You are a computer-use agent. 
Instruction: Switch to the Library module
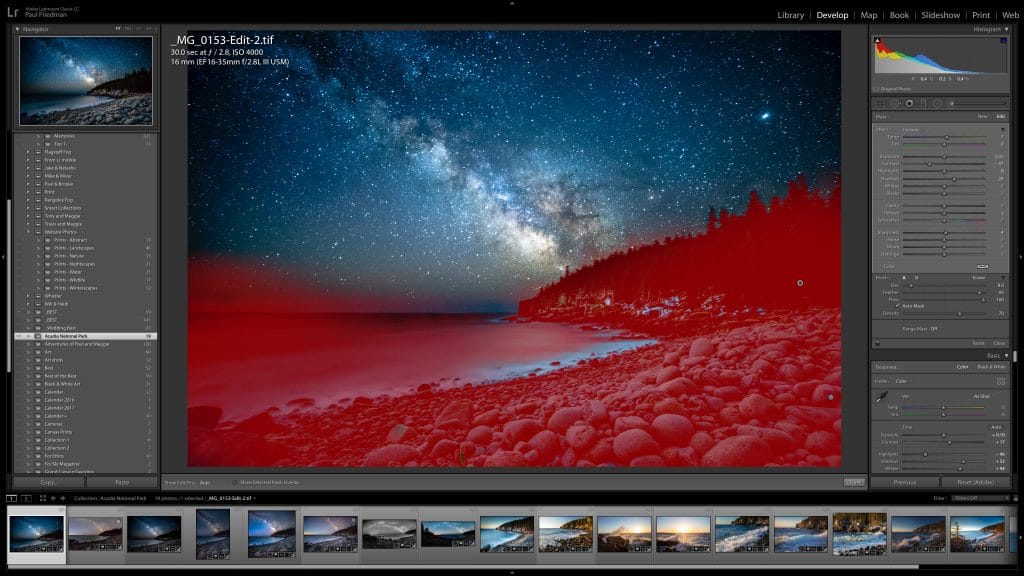[x=791, y=15]
